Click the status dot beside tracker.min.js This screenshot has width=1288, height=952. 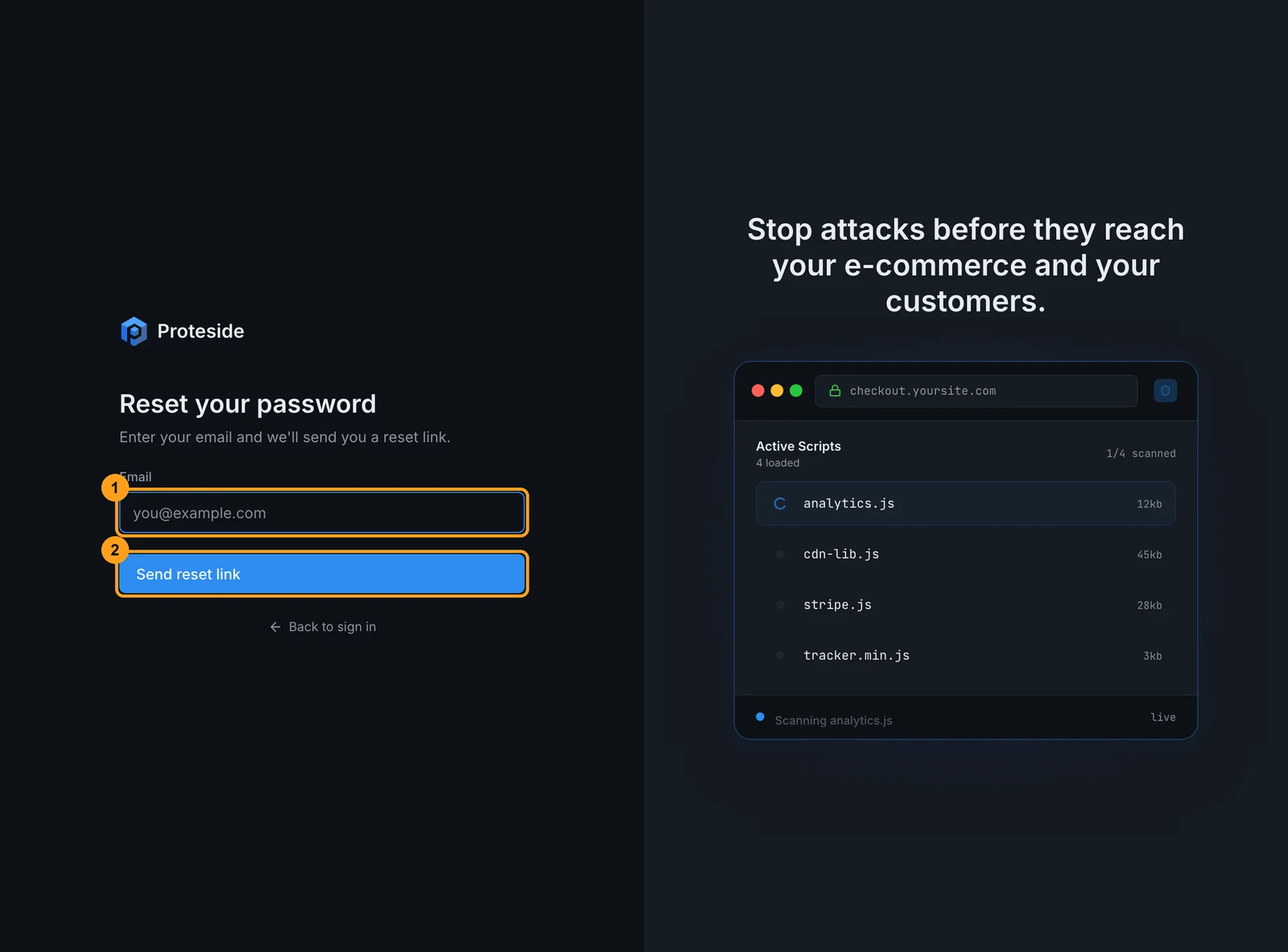pyautogui.click(x=779, y=655)
